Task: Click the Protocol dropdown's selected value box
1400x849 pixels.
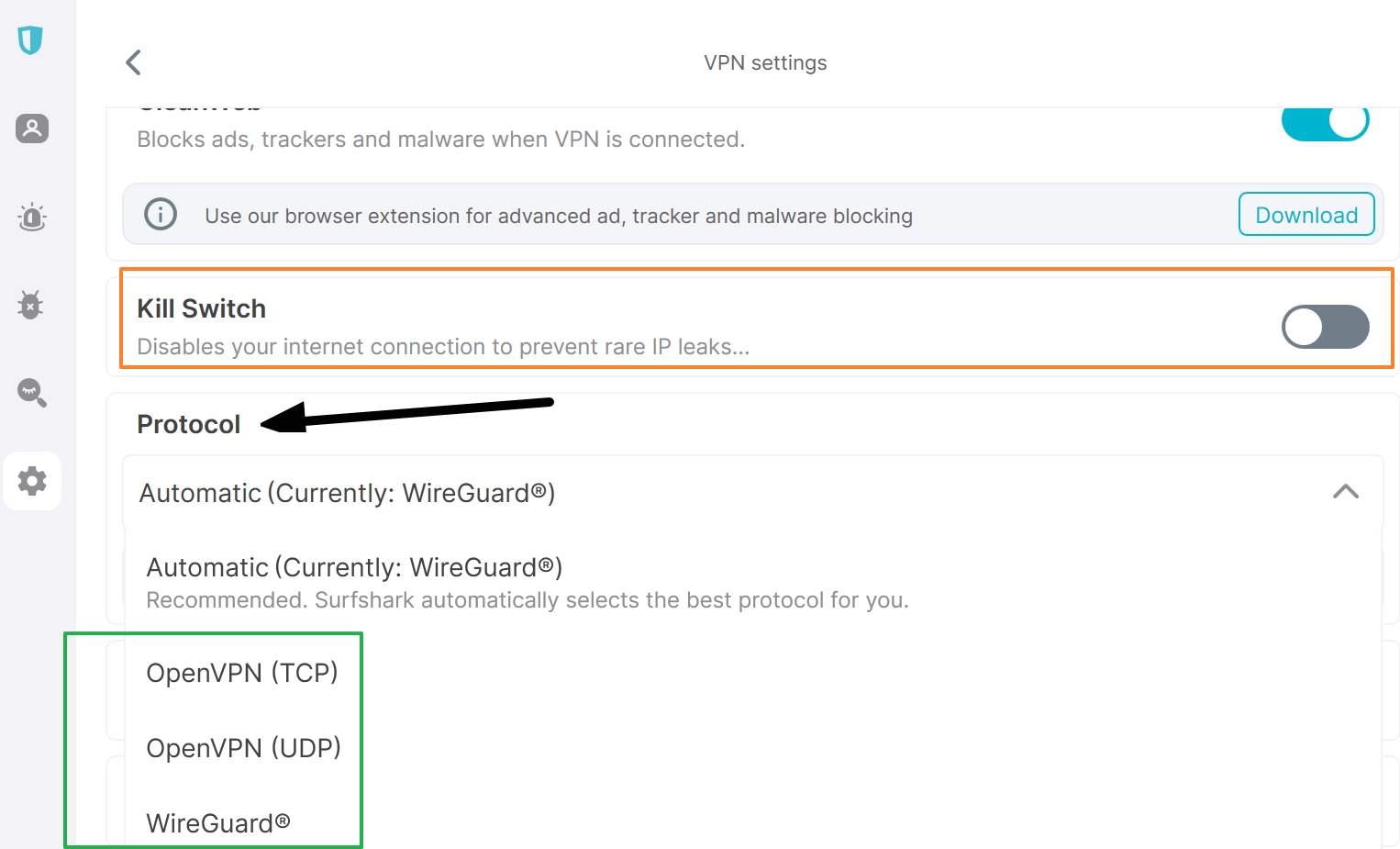Action: (642, 493)
